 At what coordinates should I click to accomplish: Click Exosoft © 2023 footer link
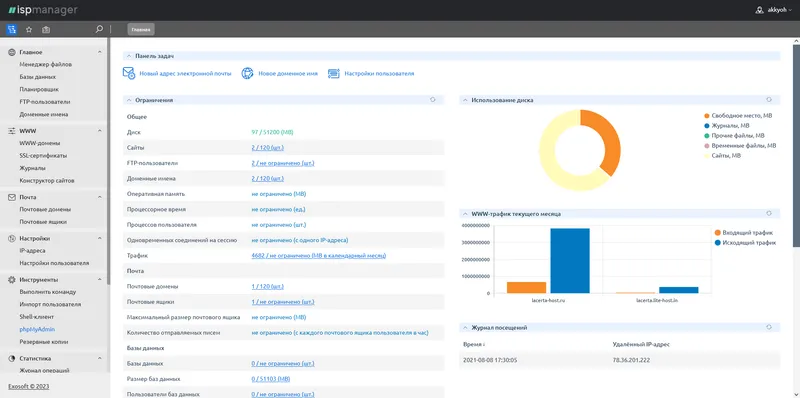(29, 386)
